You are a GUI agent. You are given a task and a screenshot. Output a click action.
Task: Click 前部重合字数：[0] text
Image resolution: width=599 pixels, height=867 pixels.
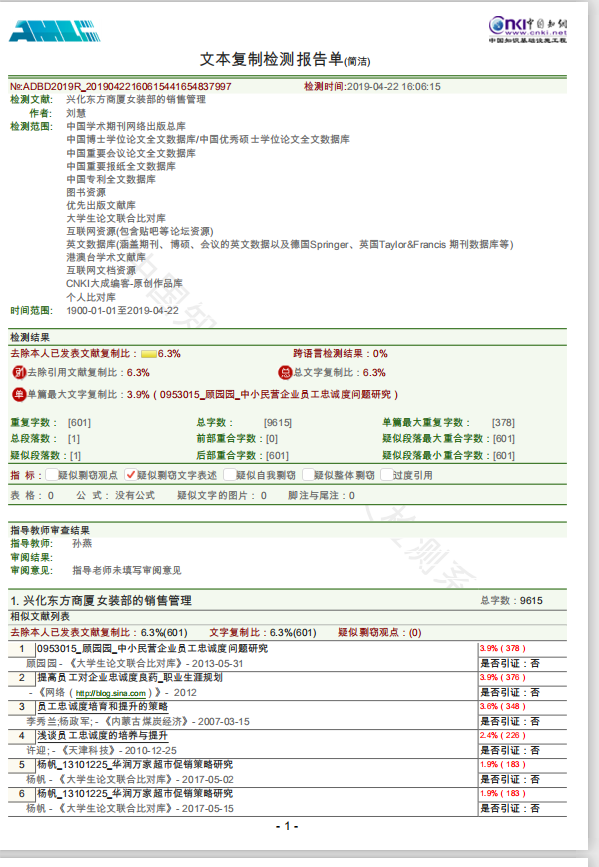tap(237, 438)
